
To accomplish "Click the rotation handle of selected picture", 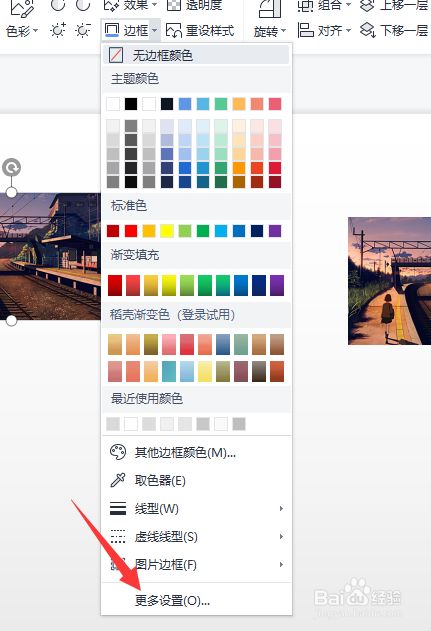I will pos(11,167).
